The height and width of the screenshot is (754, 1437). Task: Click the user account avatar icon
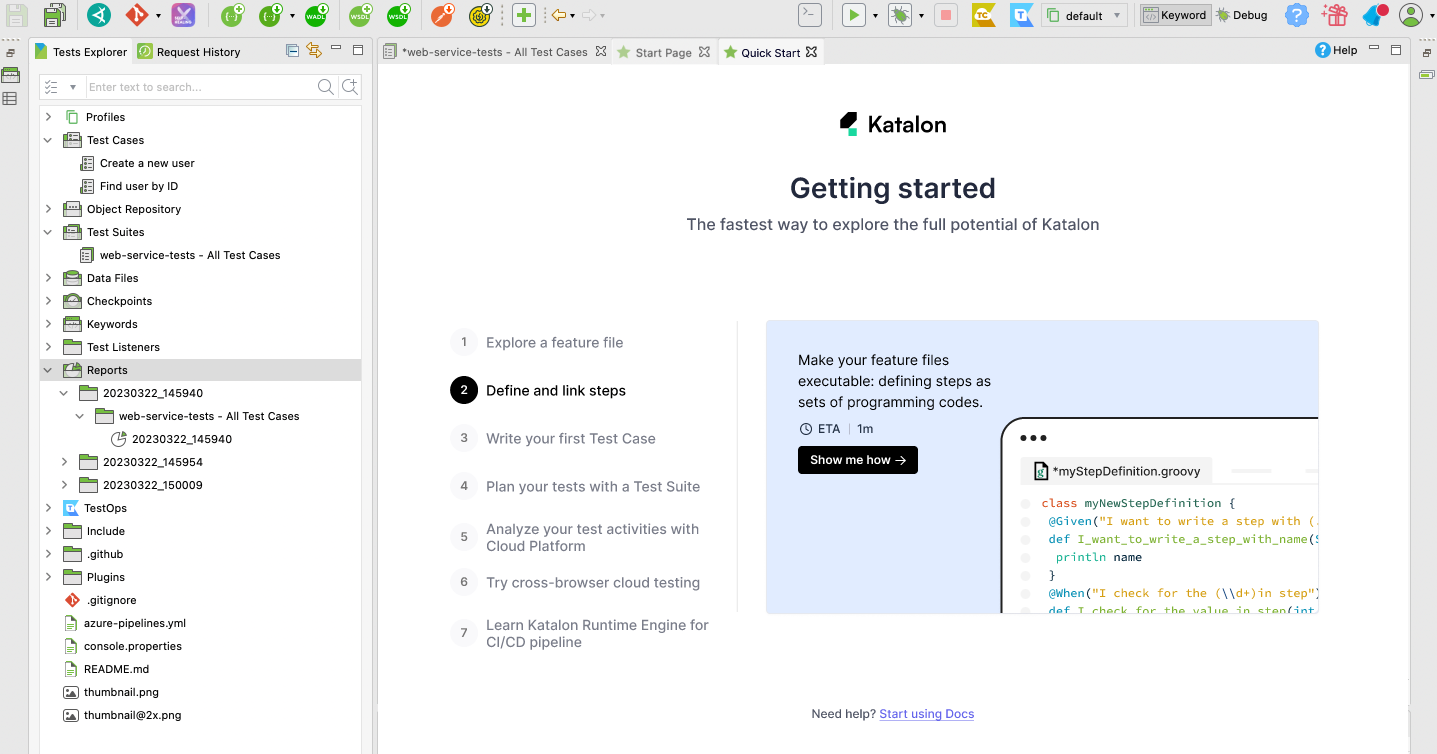coord(1410,15)
